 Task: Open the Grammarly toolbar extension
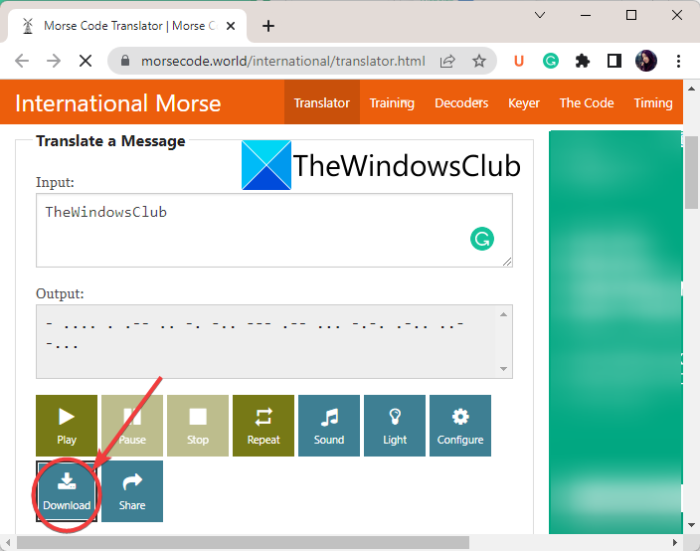tap(550, 61)
